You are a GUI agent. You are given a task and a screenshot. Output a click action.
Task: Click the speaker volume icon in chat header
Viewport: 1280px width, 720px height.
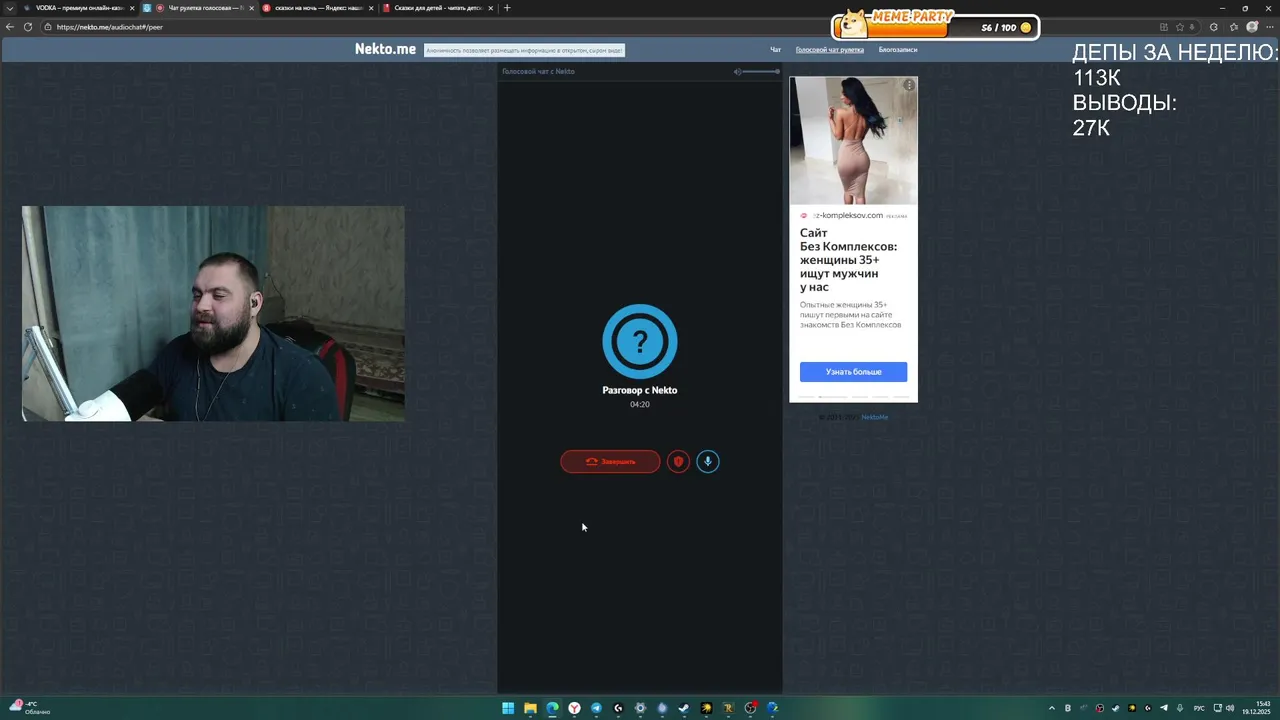tap(737, 71)
